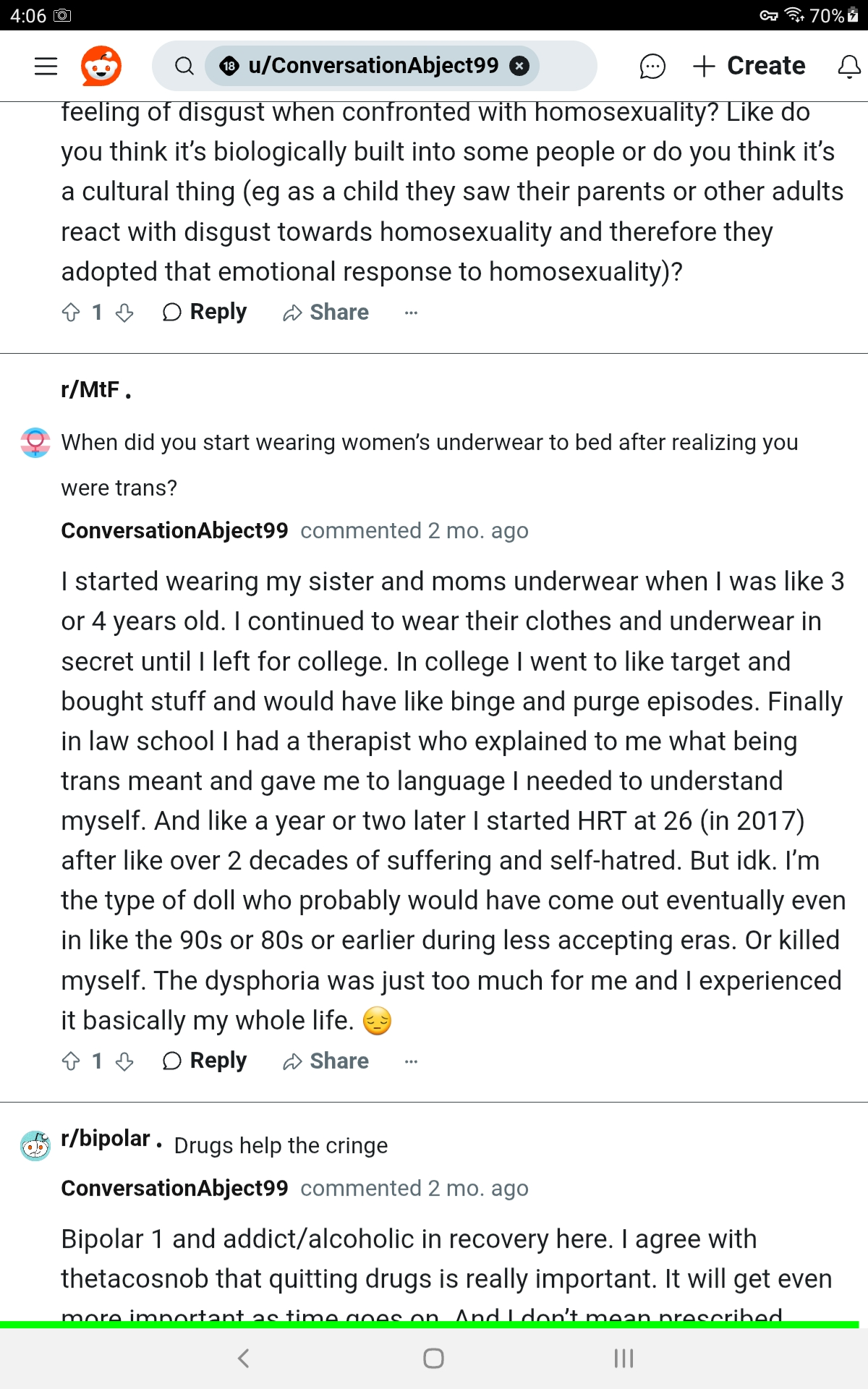868x1389 pixels.
Task: Tap the Create post button
Action: (x=749, y=66)
